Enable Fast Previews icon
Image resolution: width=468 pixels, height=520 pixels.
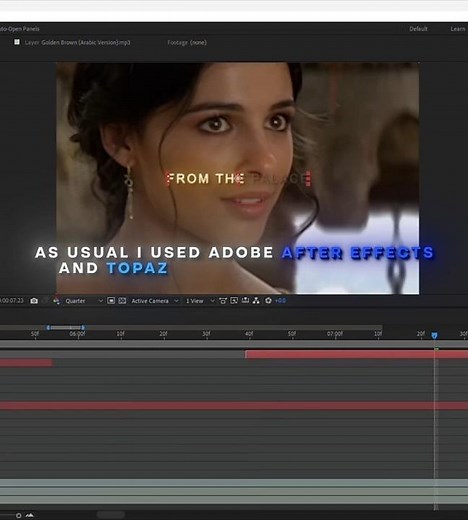(x=234, y=301)
